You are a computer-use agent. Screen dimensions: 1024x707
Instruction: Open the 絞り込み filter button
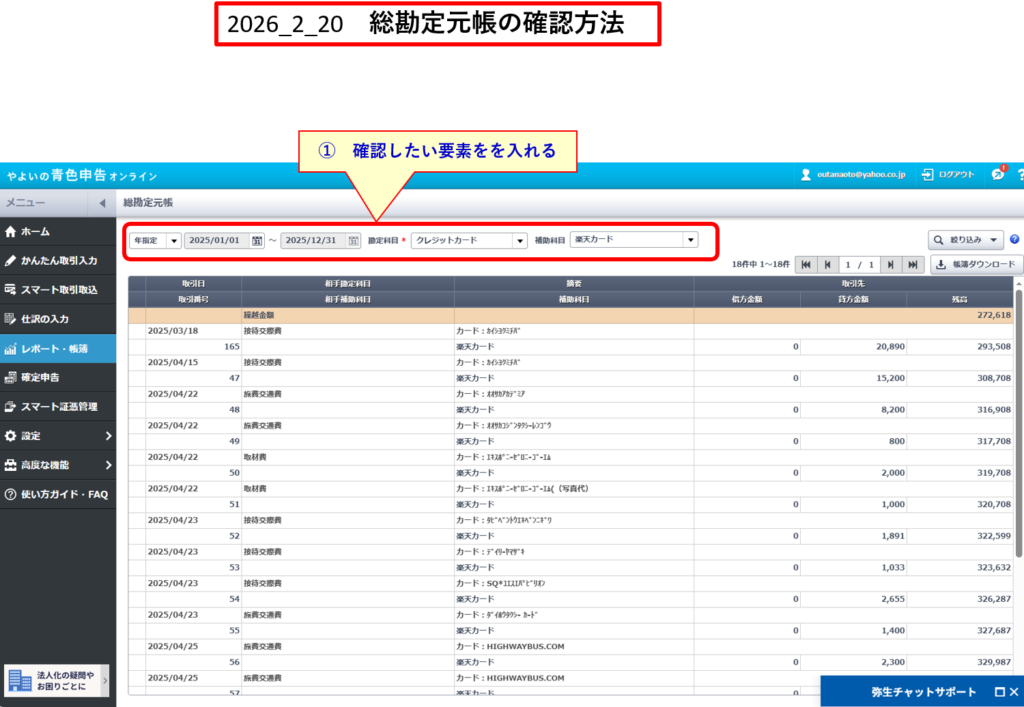coord(966,240)
